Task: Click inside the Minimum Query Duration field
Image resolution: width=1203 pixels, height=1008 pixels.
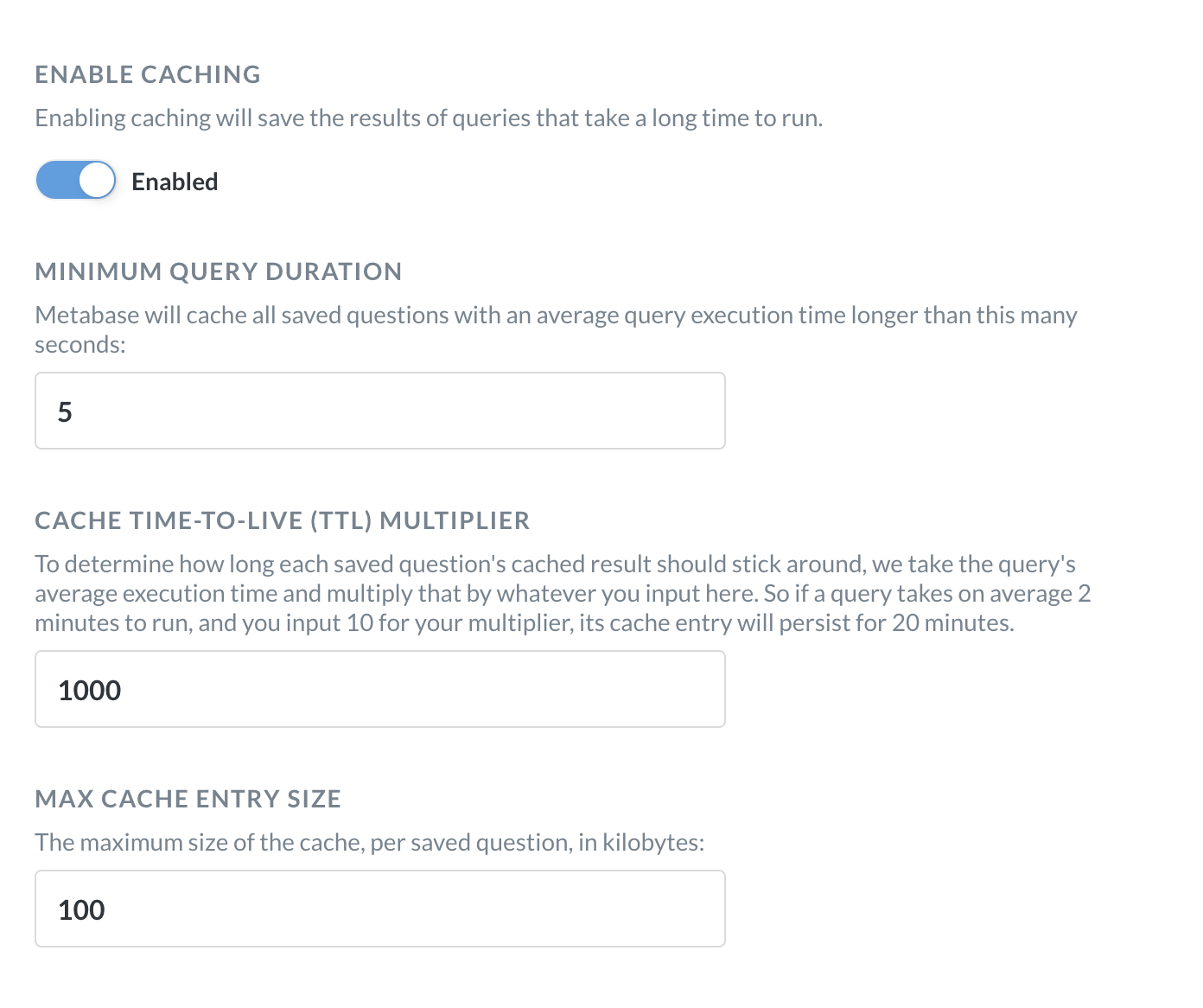Action: click(379, 410)
